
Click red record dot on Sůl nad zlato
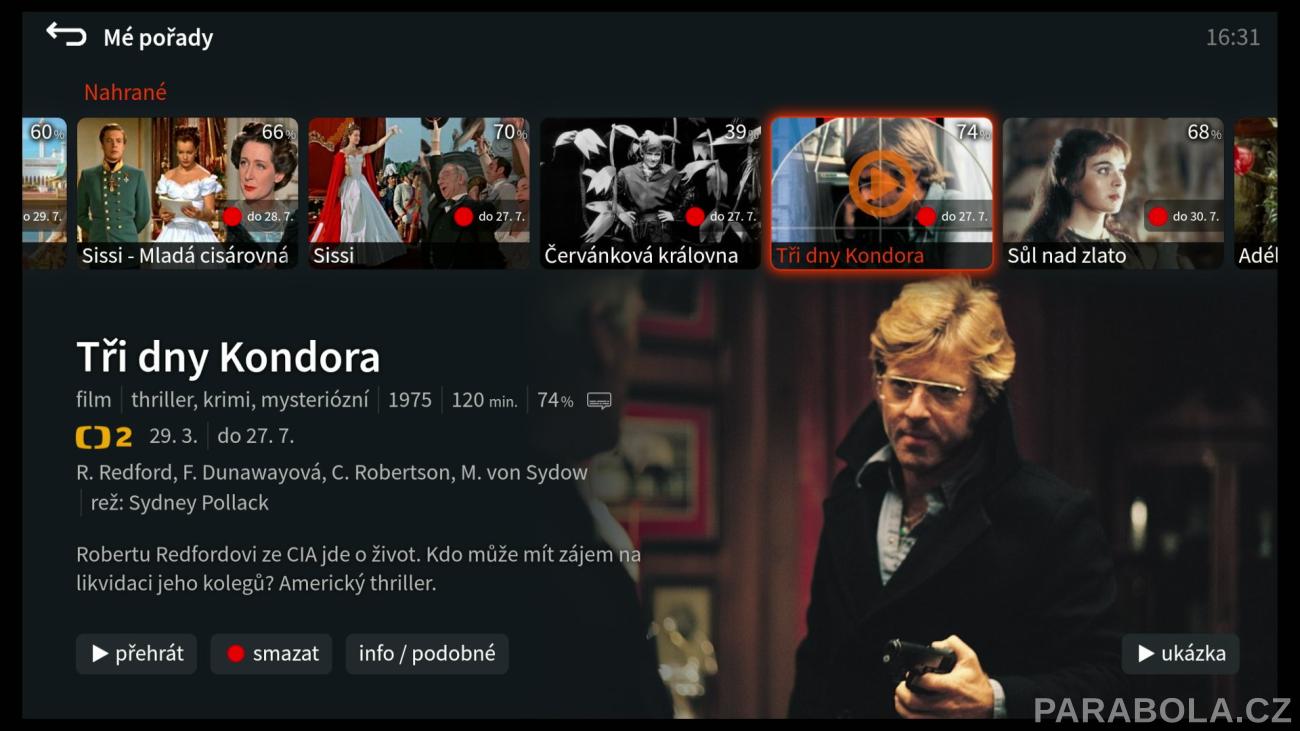1158,216
